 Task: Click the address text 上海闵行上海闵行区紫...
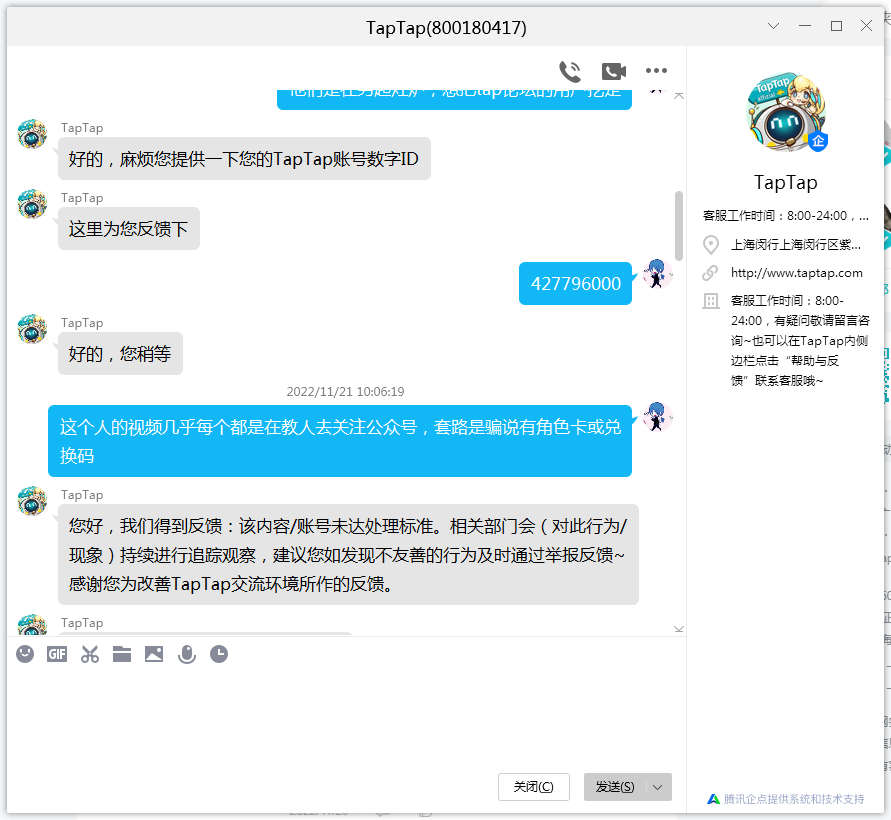(x=796, y=245)
